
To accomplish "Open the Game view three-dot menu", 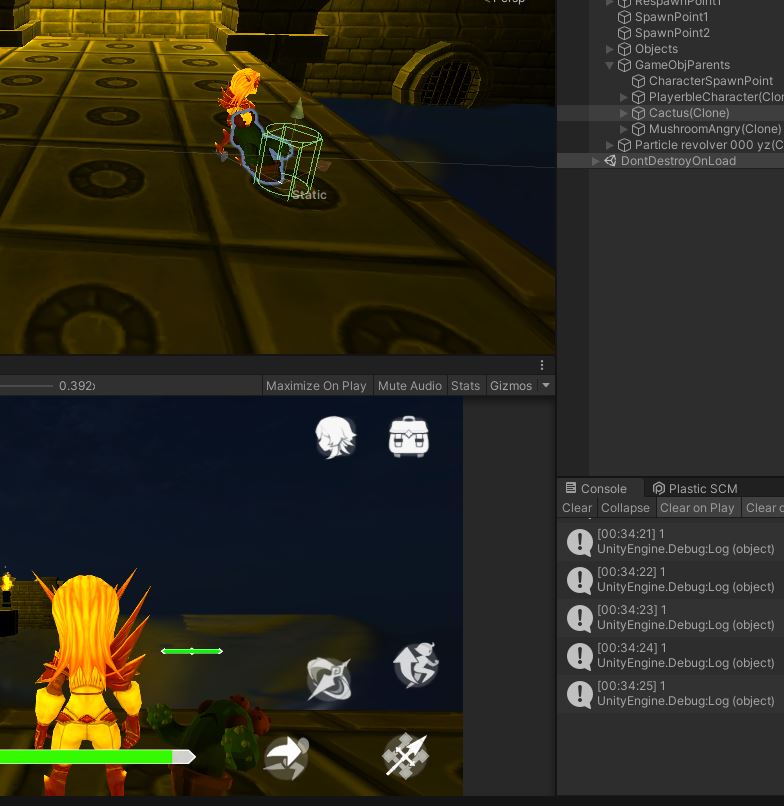I will 542,365.
